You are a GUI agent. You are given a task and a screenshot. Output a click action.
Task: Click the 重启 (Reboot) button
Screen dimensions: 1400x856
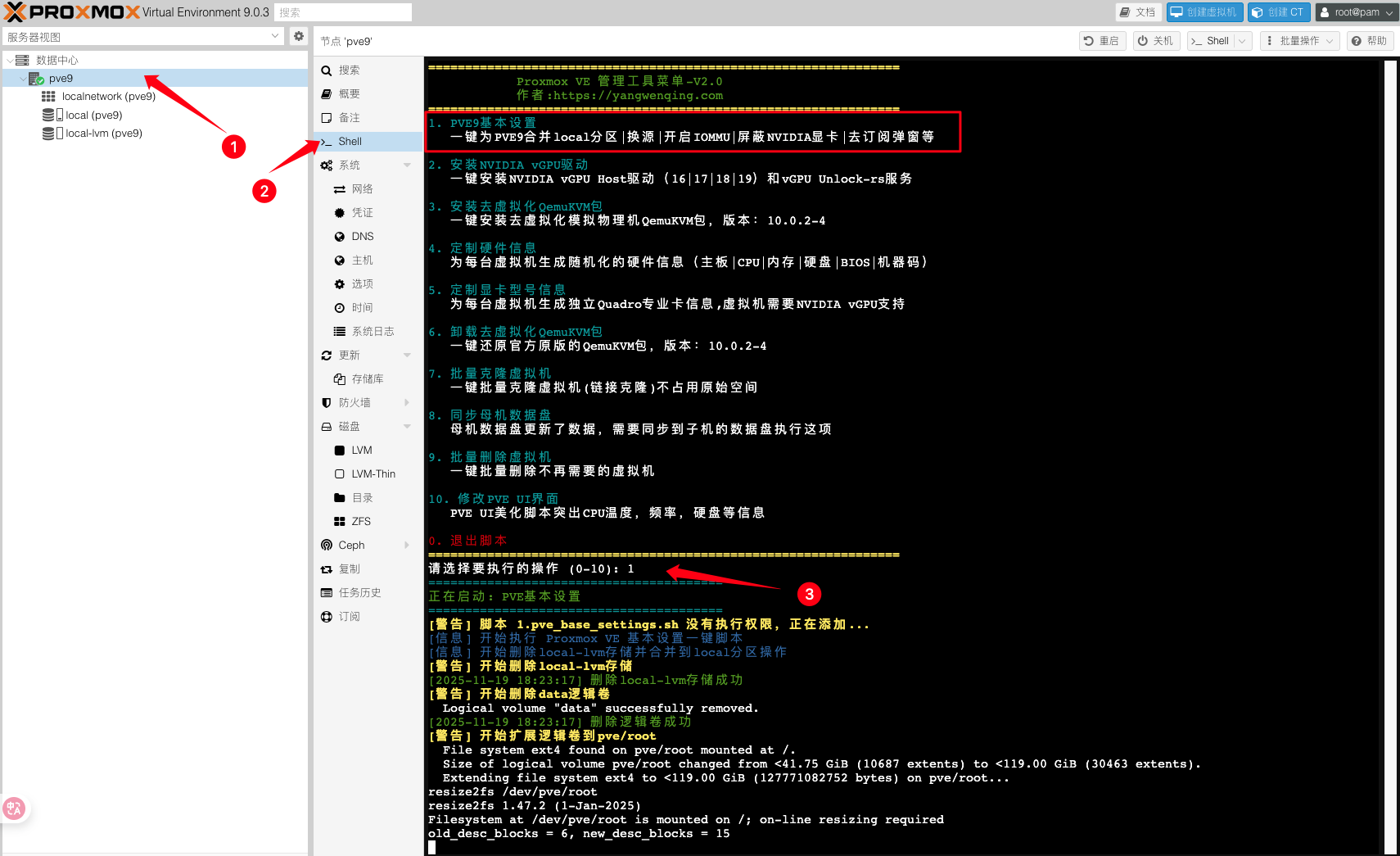[x=1101, y=41]
